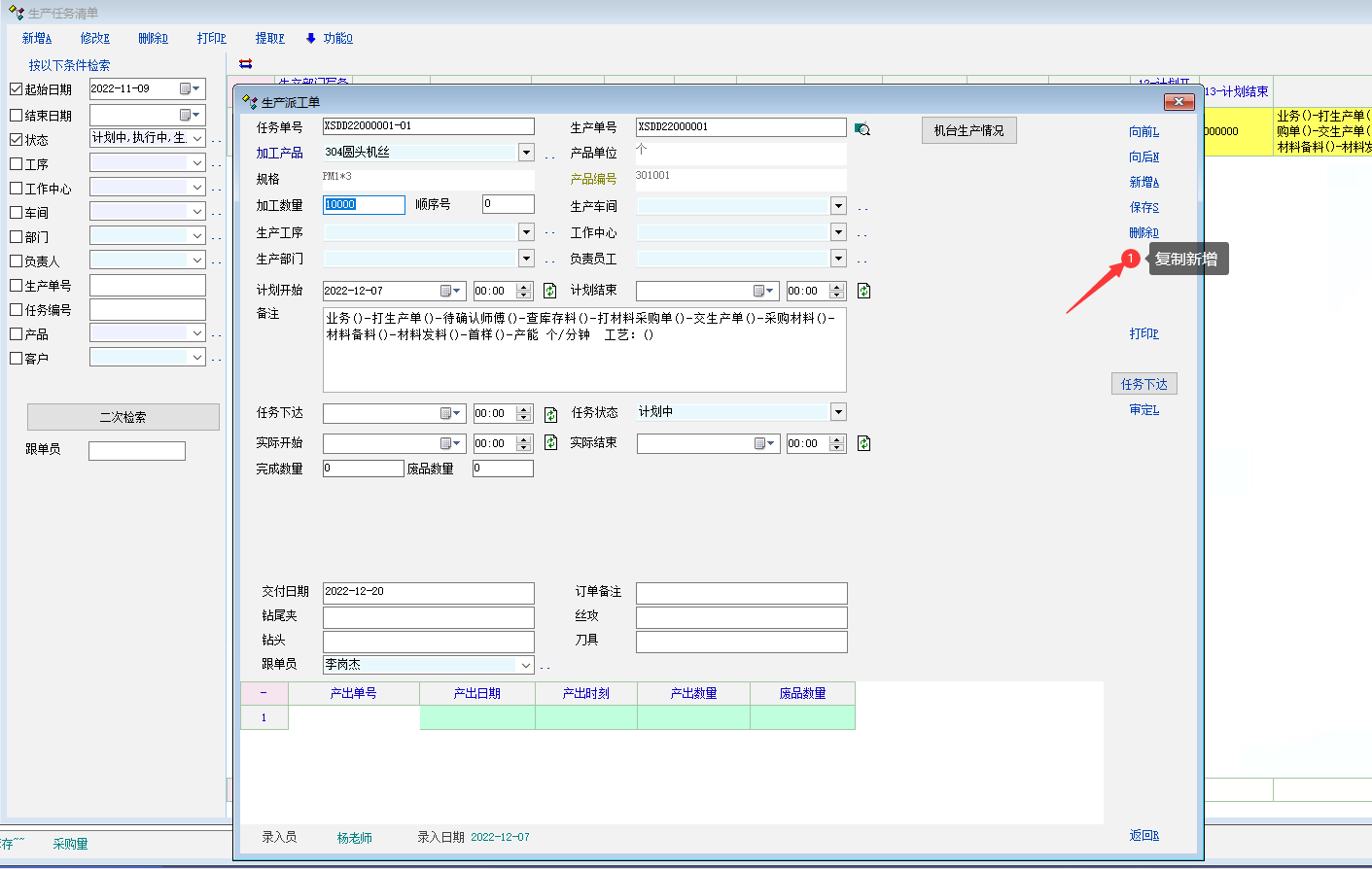This screenshot has height=869, width=1372.
Task: Enable the 结束日期 filter checkbox
Action: point(17,116)
